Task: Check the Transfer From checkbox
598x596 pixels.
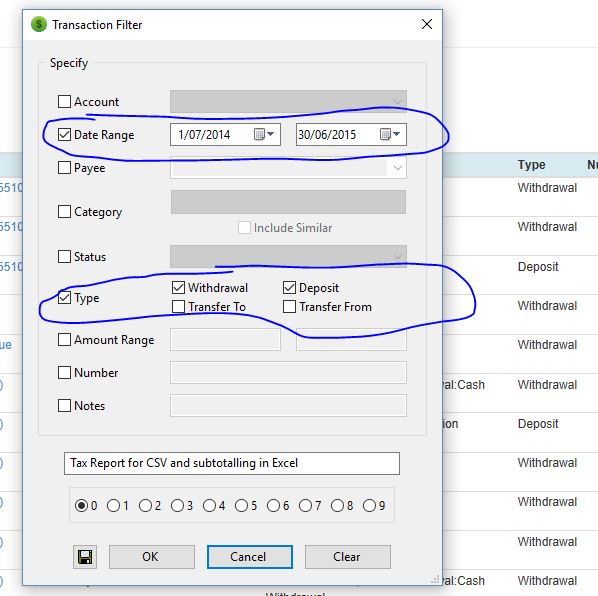Action: [289, 307]
